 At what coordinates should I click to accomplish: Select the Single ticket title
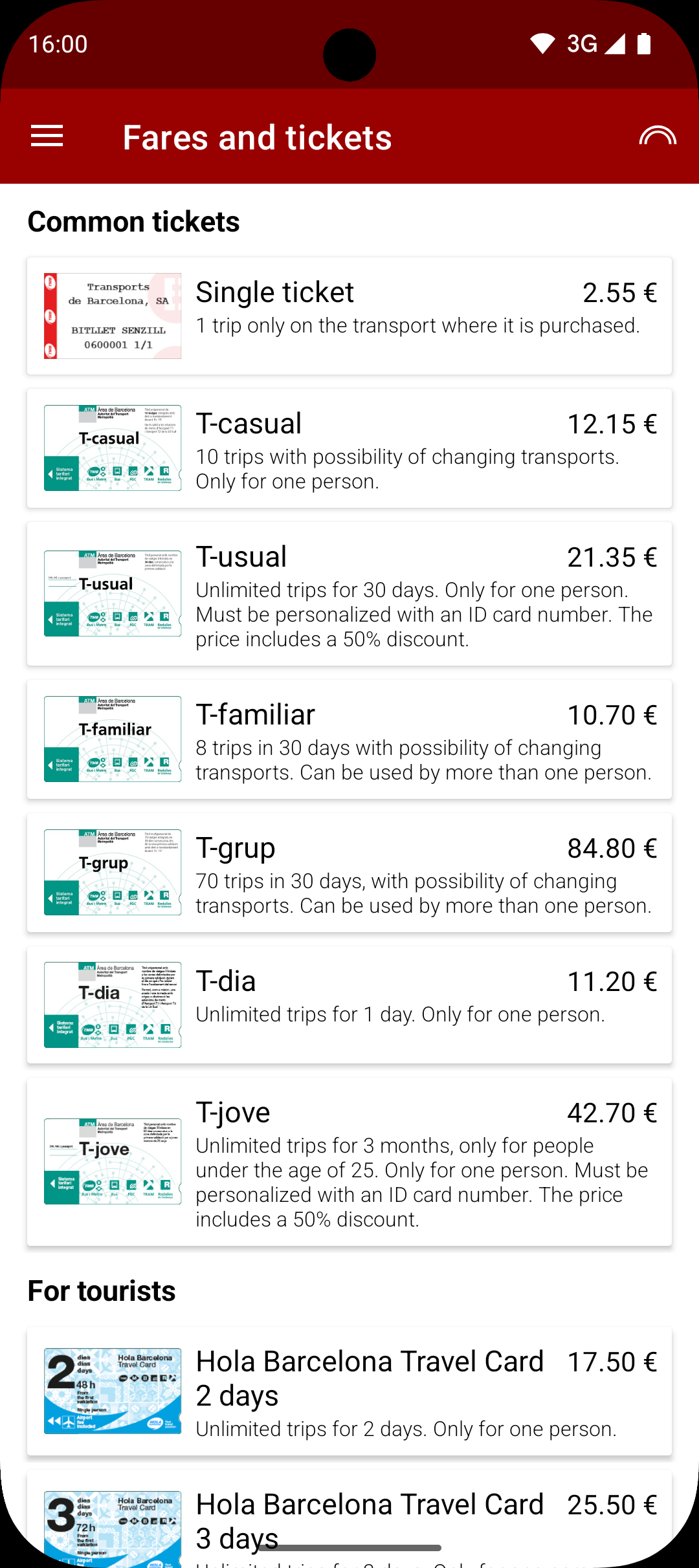275,292
